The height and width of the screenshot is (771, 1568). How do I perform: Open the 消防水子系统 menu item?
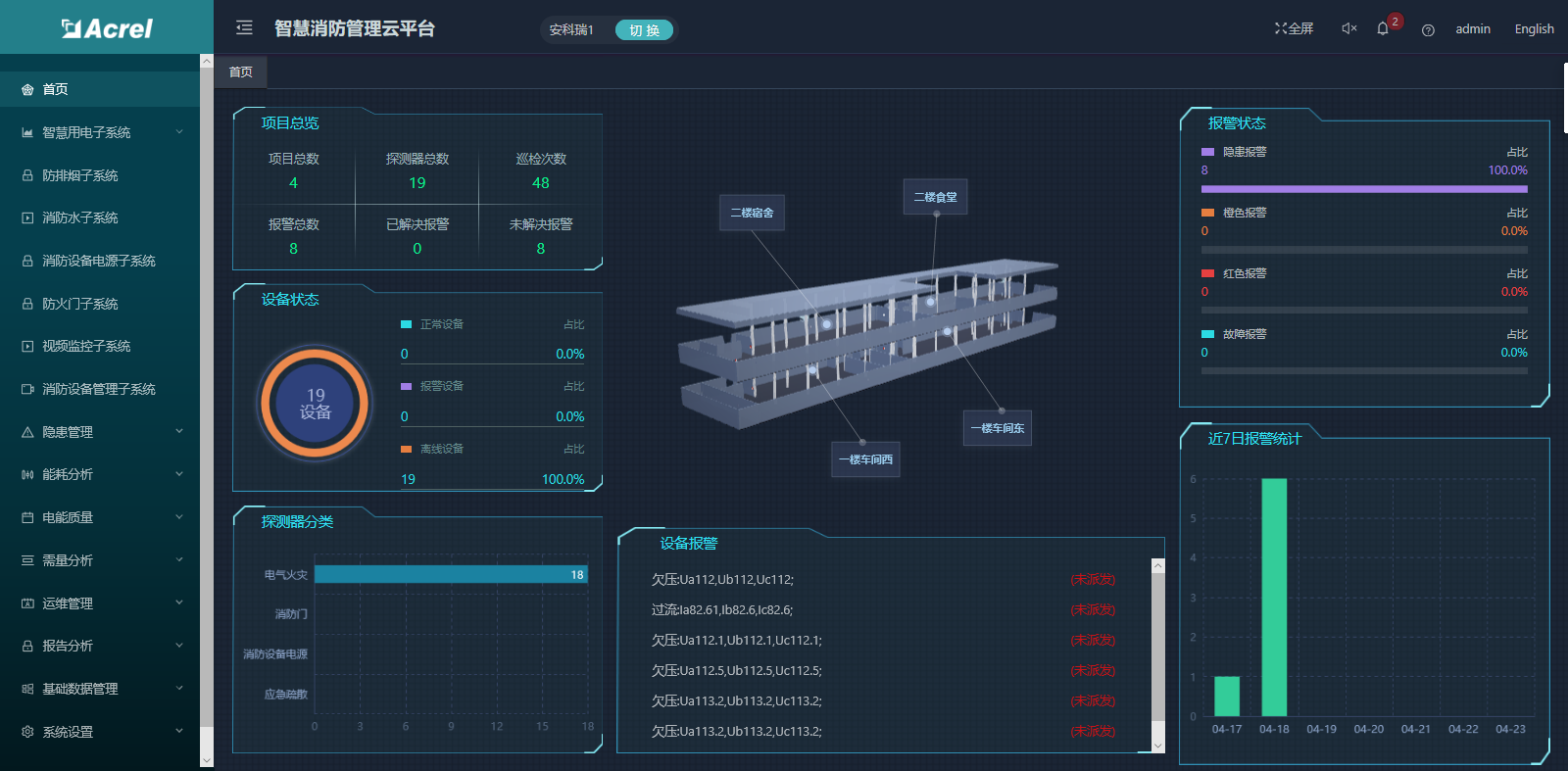tap(100, 217)
